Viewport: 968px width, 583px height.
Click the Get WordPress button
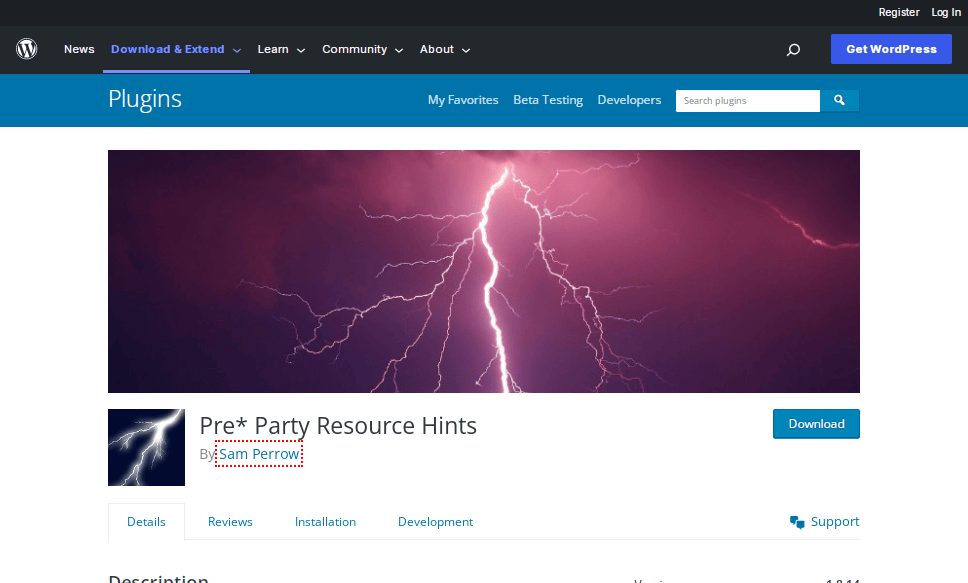[x=891, y=49]
